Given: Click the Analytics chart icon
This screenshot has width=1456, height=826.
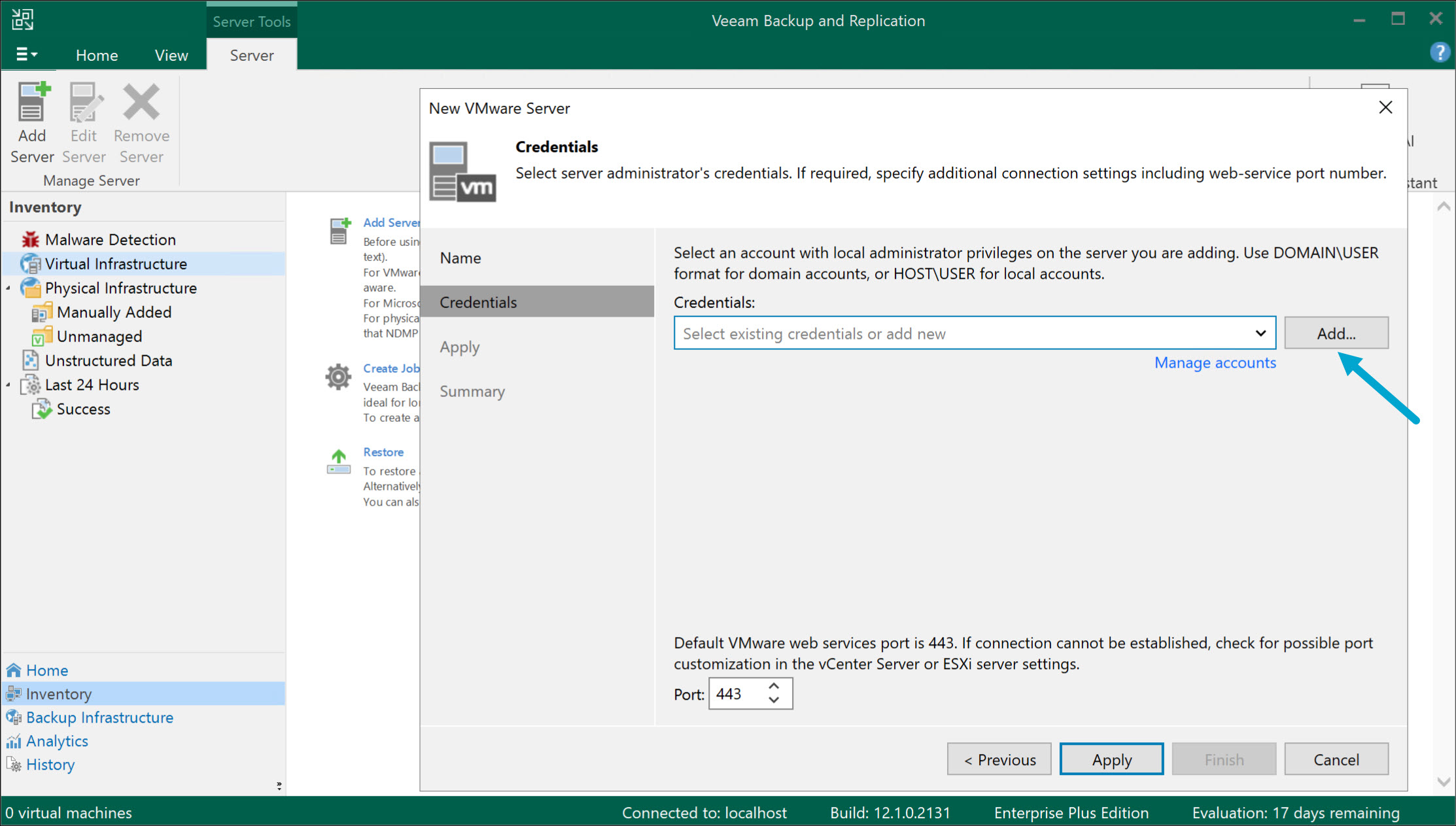Looking at the screenshot, I should click(x=13, y=741).
